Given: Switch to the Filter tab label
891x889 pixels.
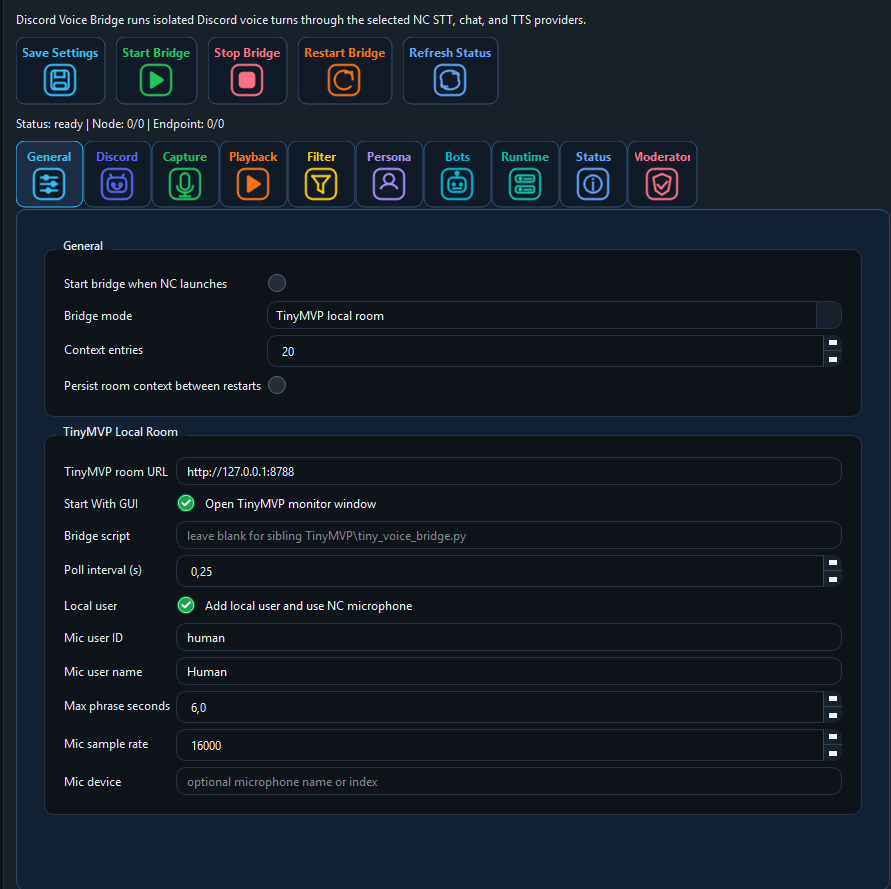Looking at the screenshot, I should [321, 157].
